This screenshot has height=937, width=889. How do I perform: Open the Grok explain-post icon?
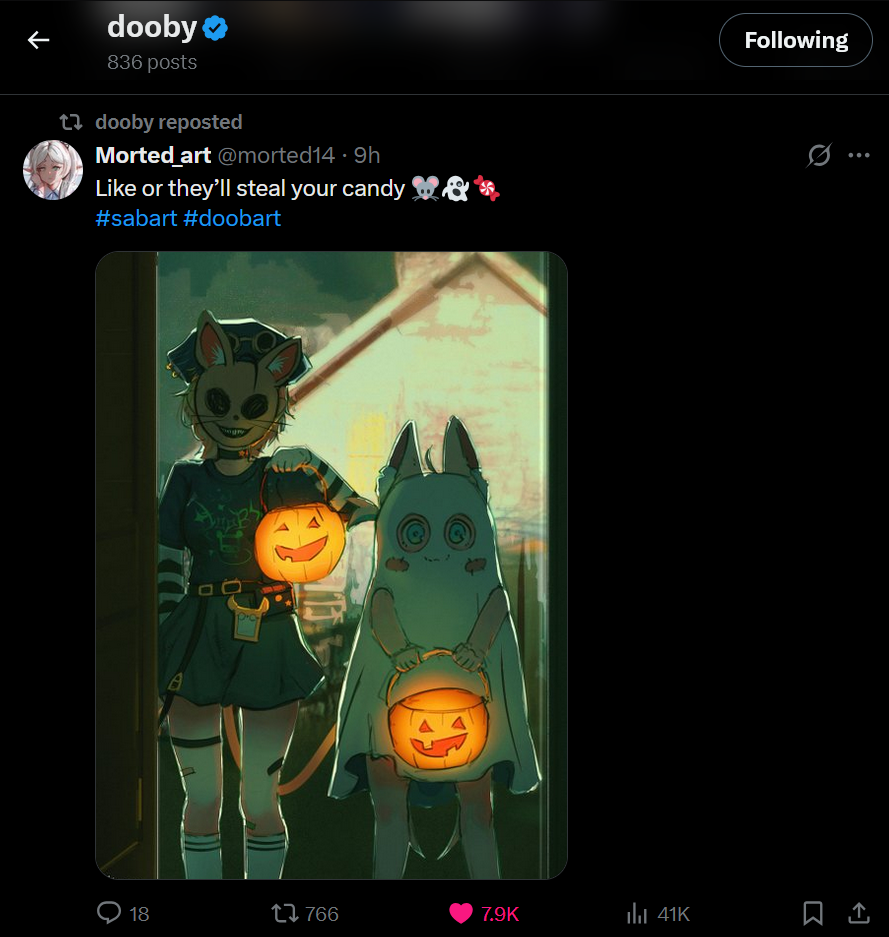tap(819, 155)
